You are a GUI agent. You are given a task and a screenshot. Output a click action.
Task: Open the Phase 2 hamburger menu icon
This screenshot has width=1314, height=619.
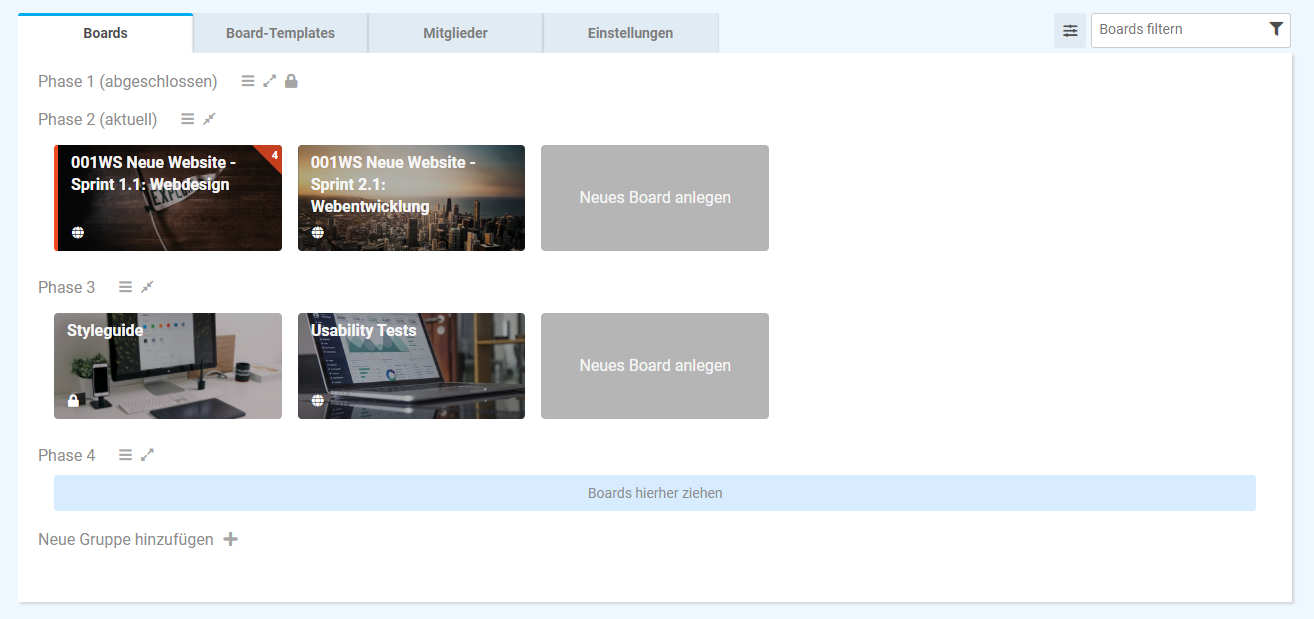[x=187, y=119]
